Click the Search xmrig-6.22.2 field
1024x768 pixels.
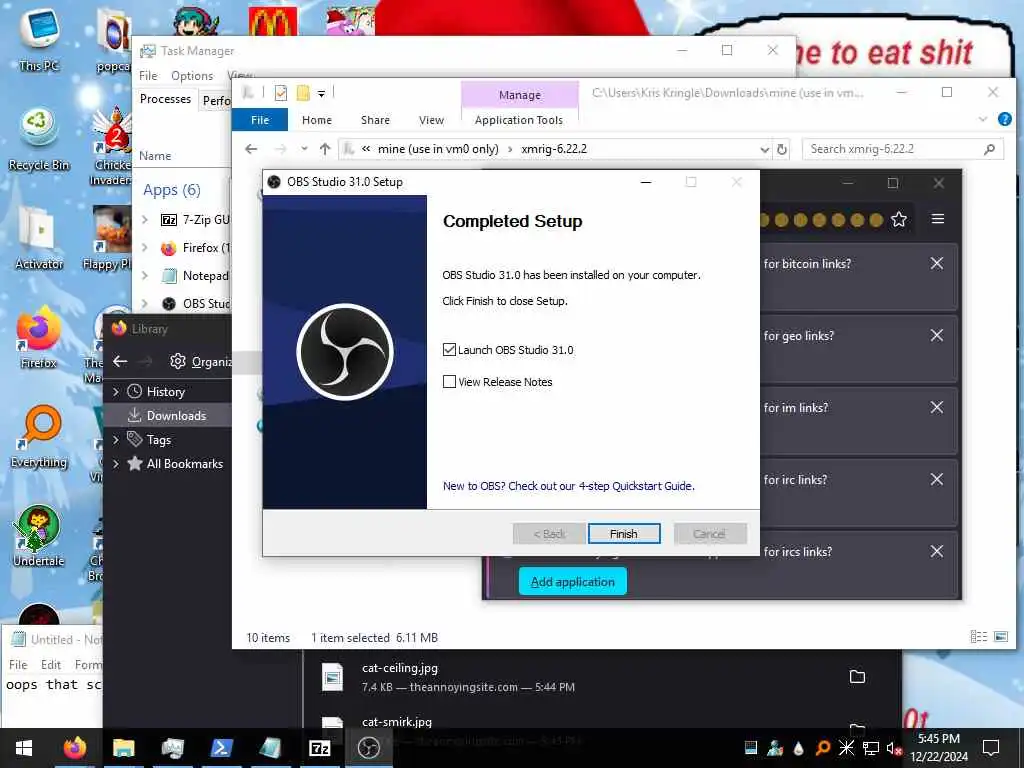901,149
